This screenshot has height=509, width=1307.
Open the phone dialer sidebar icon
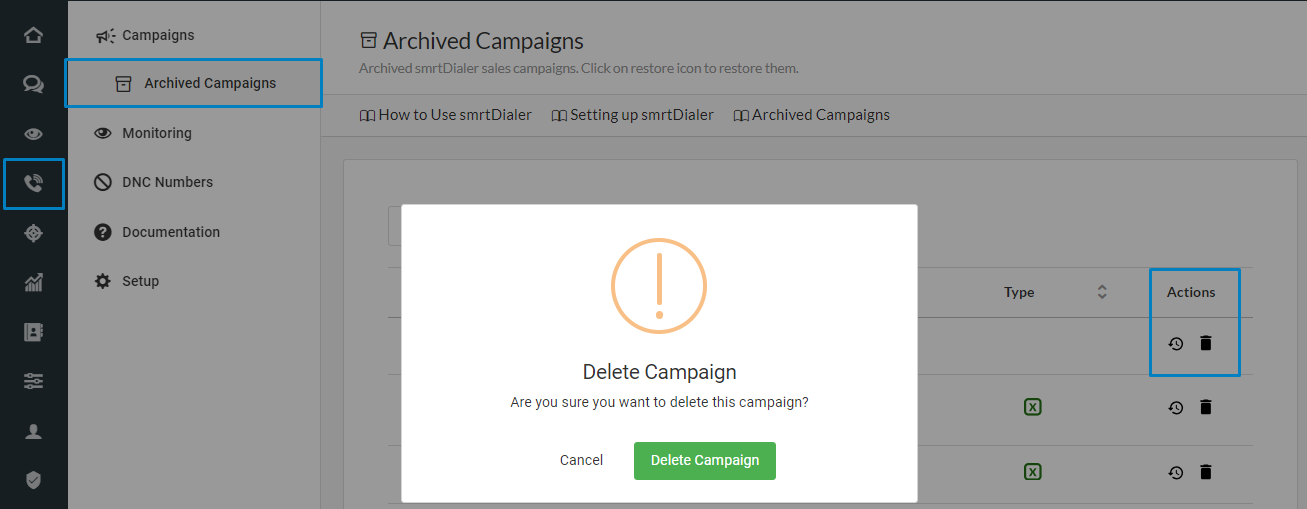click(x=33, y=184)
